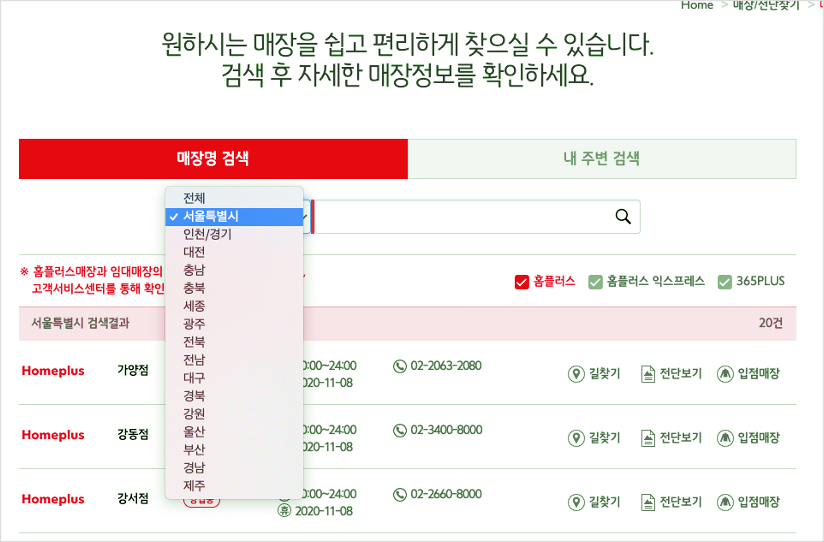This screenshot has width=824, height=542.
Task: Click 길찾기 pin icon in 가양점 row
Action: tap(576, 374)
